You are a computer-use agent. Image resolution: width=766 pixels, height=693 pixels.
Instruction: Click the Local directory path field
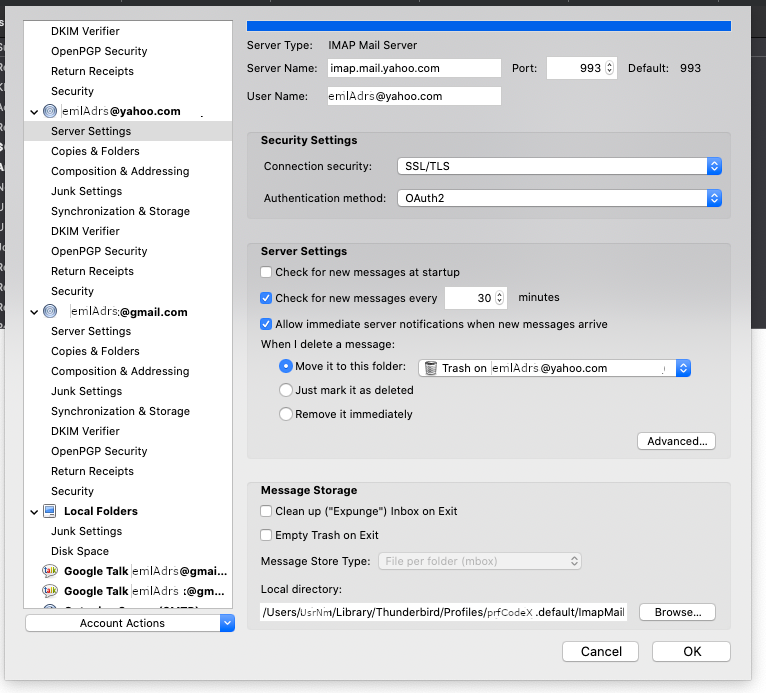click(x=444, y=612)
